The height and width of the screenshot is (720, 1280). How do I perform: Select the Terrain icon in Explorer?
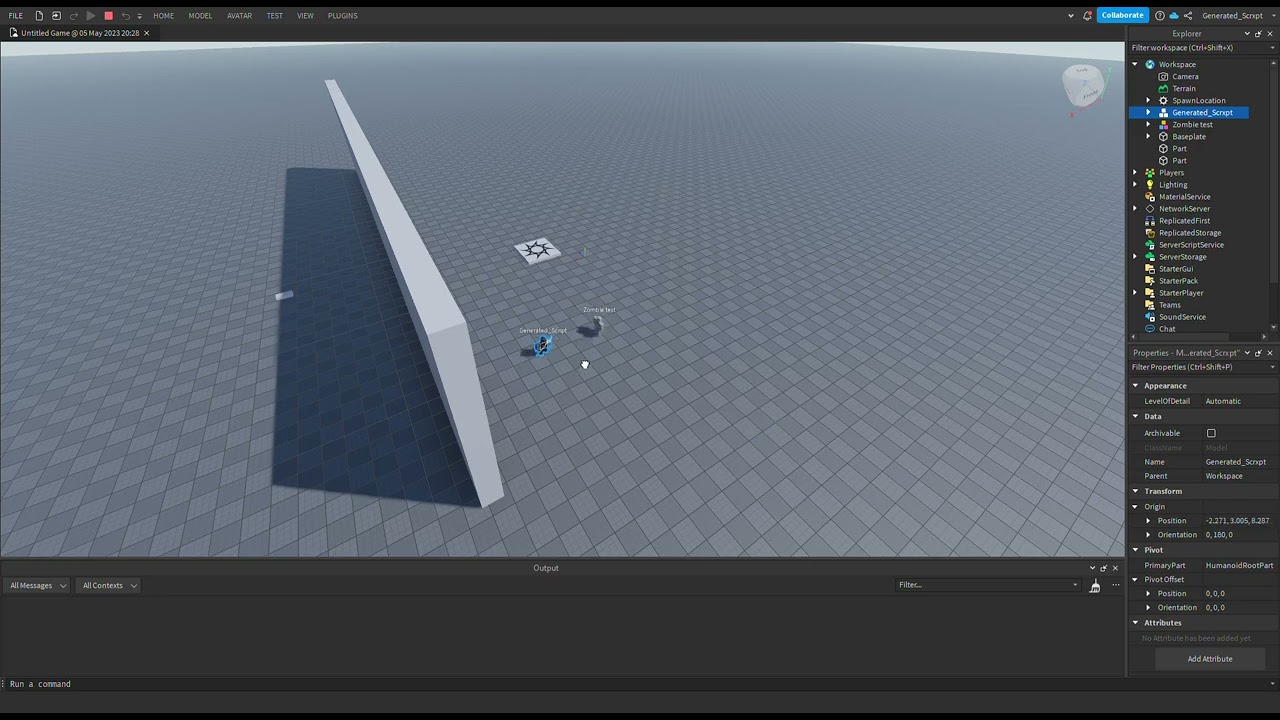point(1163,89)
